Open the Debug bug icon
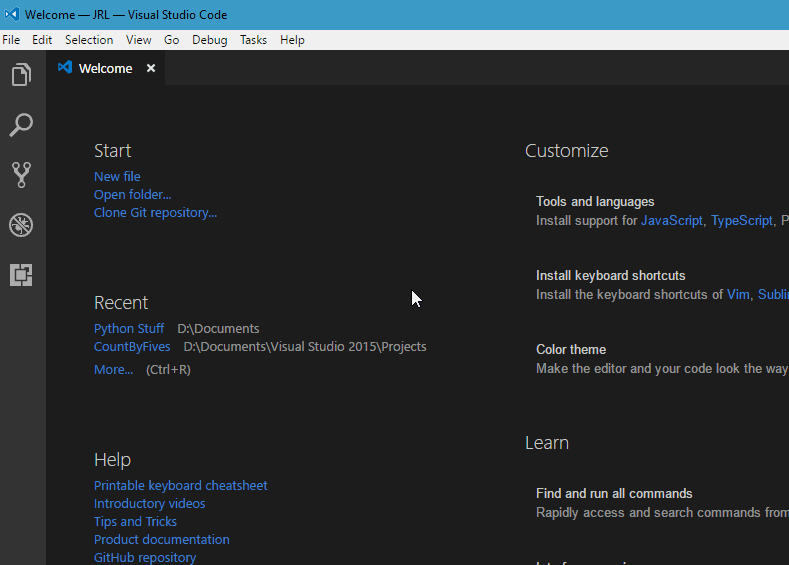 [21, 225]
